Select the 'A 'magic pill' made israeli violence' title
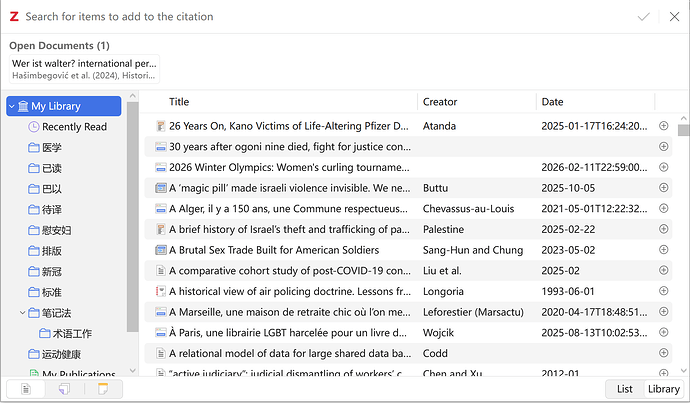This screenshot has height=403, width=690. click(x=290, y=188)
